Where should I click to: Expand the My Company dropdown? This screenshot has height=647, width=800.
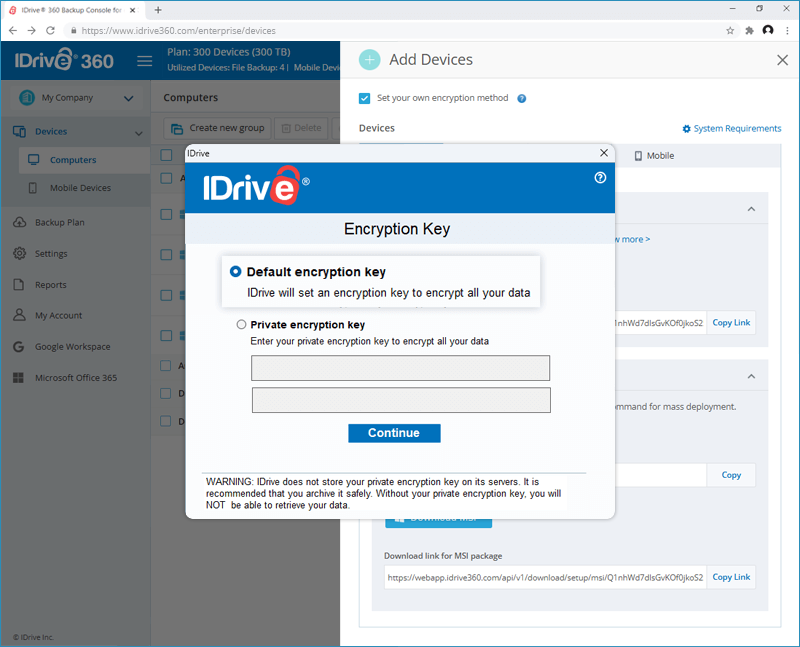tap(129, 98)
